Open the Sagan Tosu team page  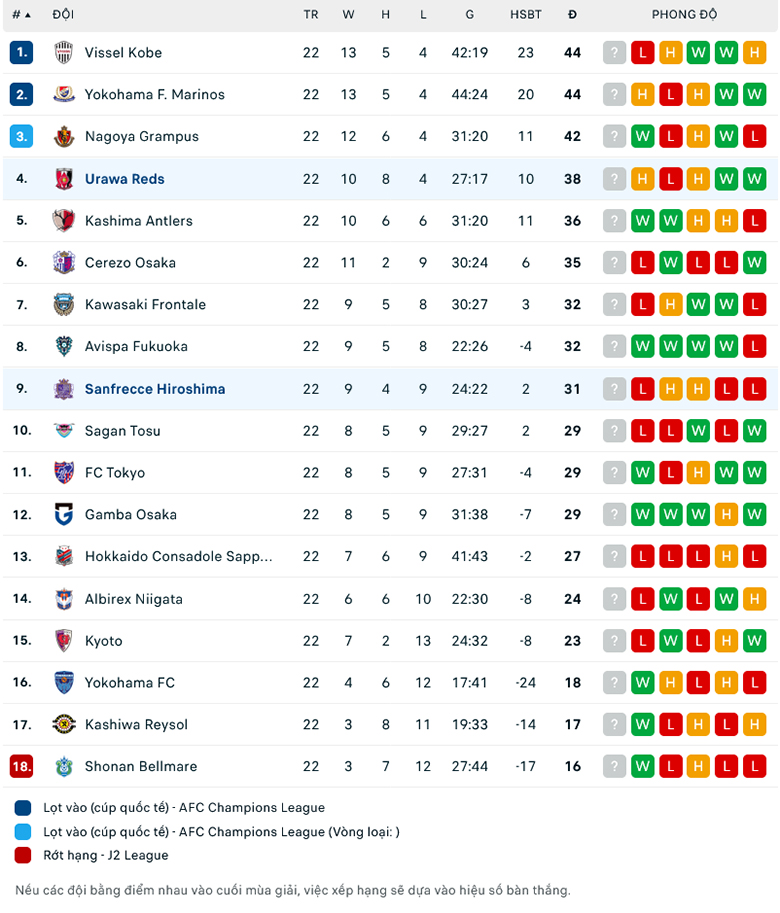point(123,430)
